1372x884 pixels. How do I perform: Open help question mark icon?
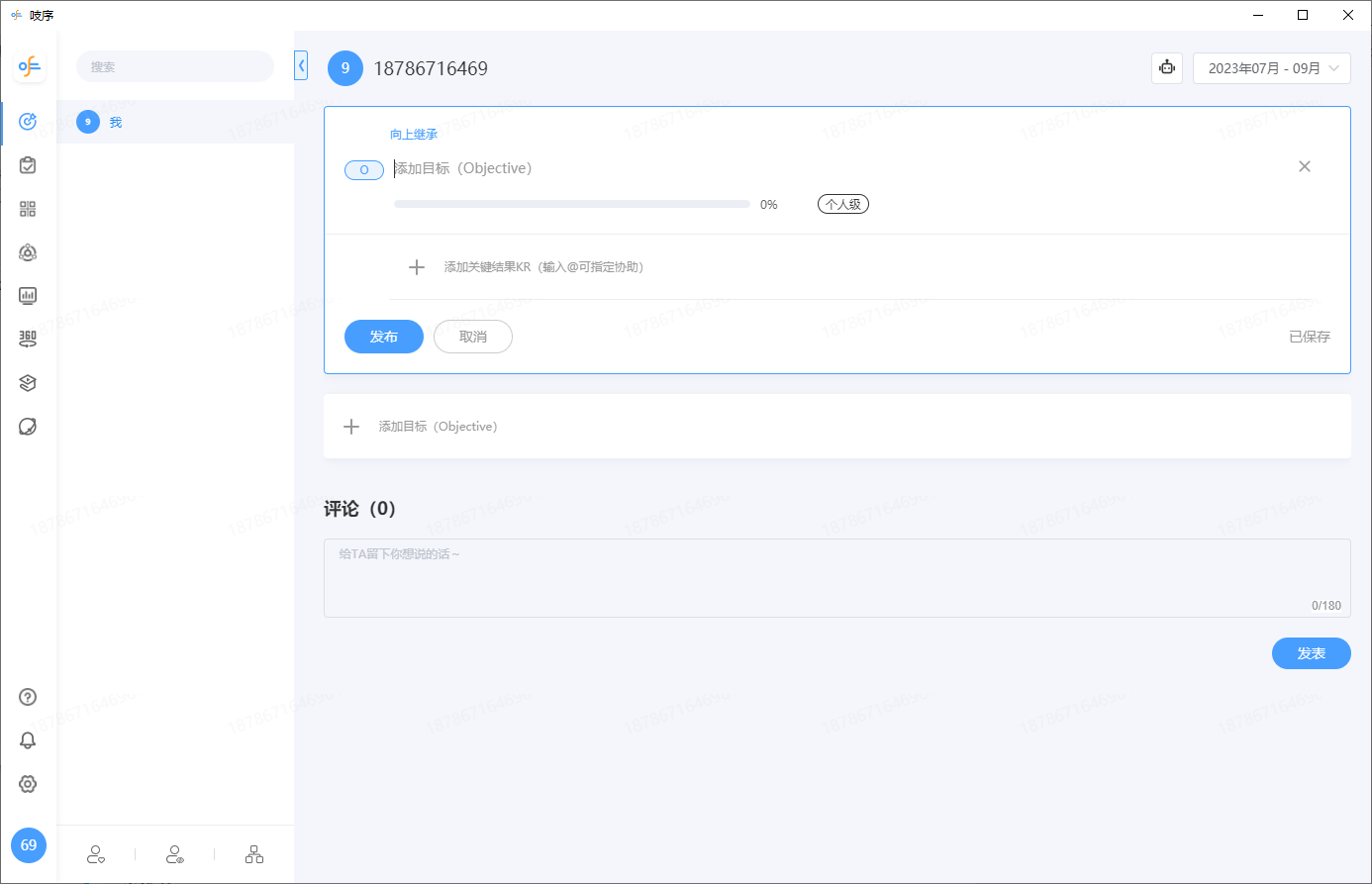click(x=28, y=697)
